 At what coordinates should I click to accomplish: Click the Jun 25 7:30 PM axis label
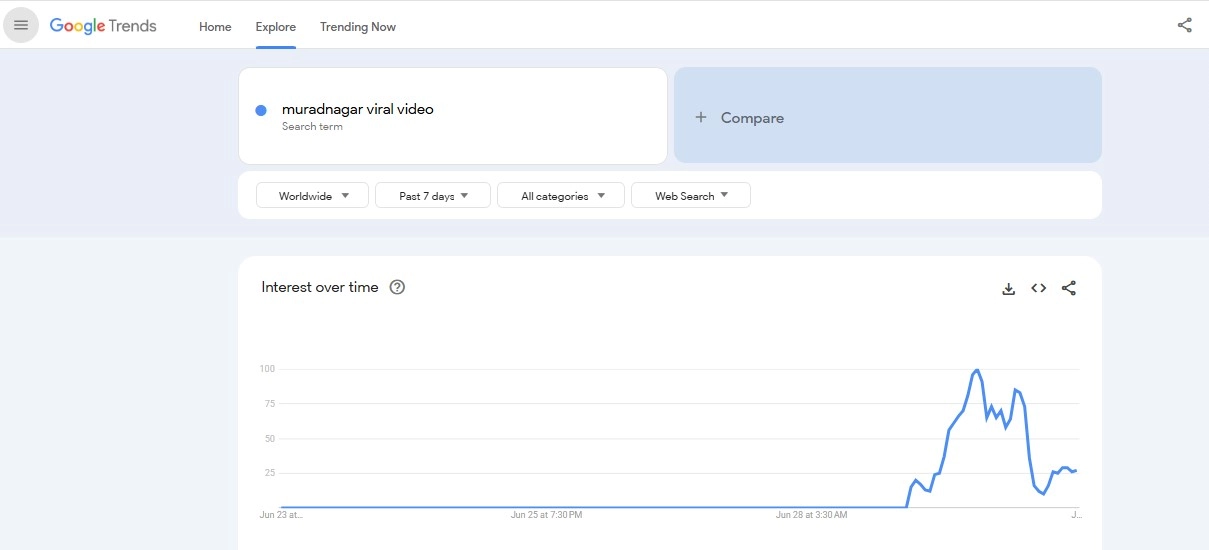tap(546, 515)
